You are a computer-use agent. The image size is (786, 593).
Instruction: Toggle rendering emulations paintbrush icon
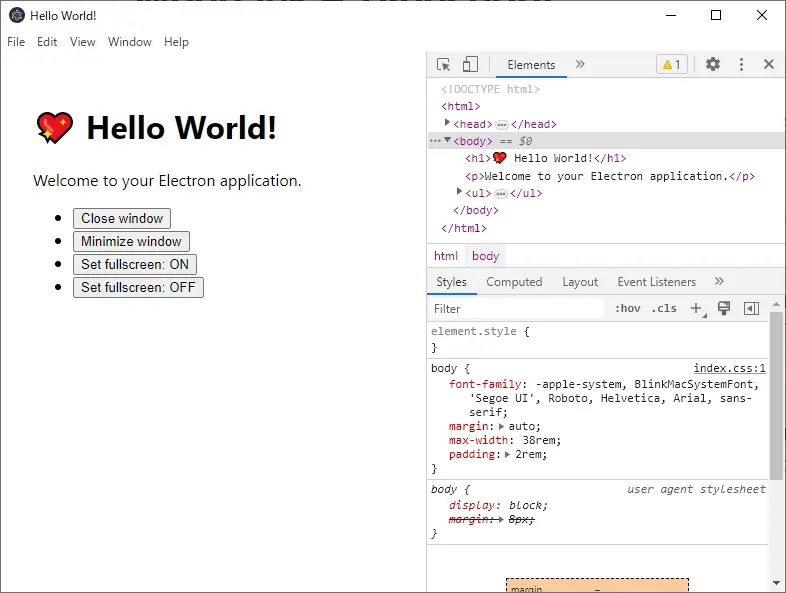(724, 308)
